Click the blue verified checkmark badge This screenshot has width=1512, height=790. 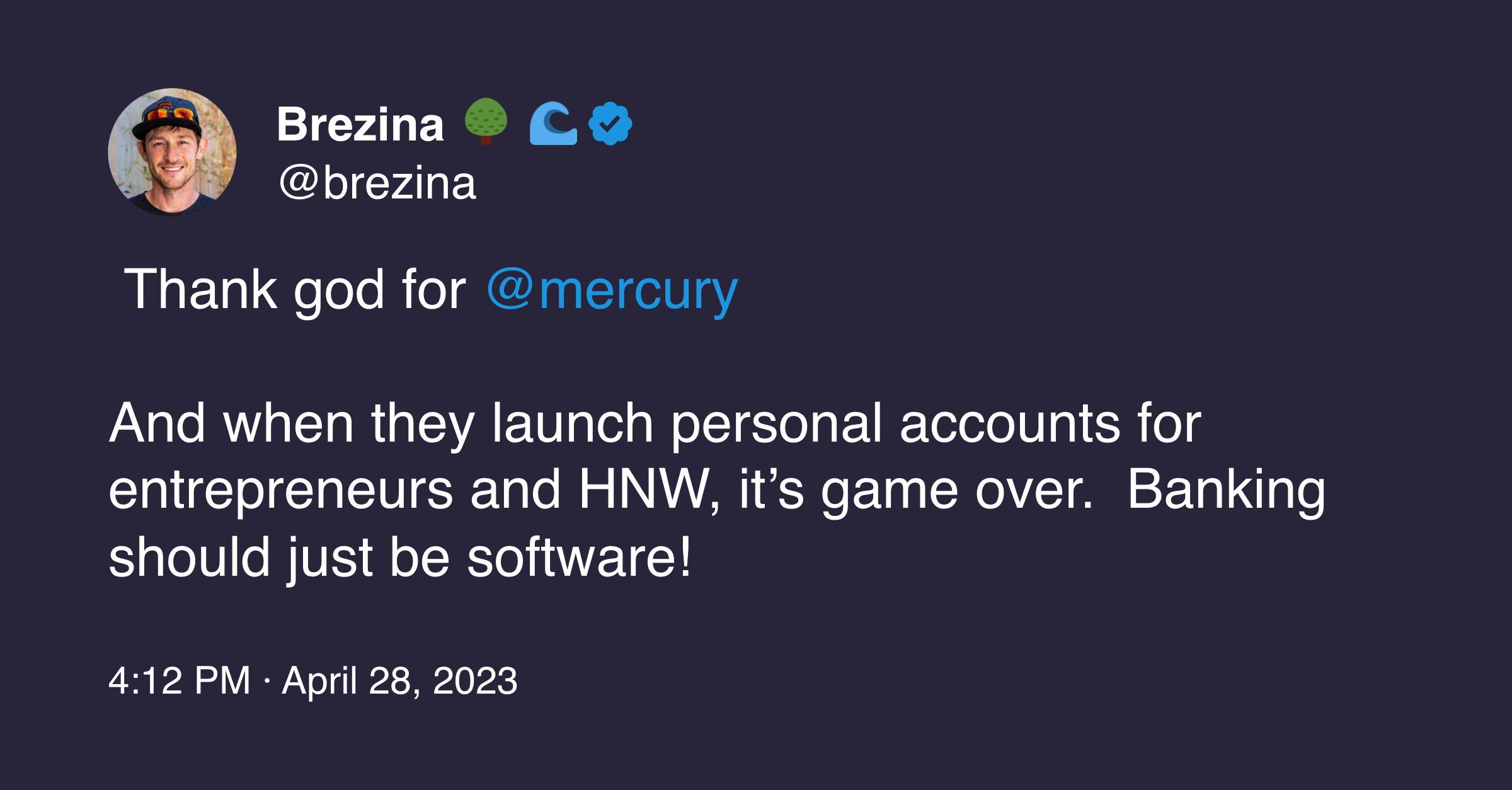pos(610,123)
